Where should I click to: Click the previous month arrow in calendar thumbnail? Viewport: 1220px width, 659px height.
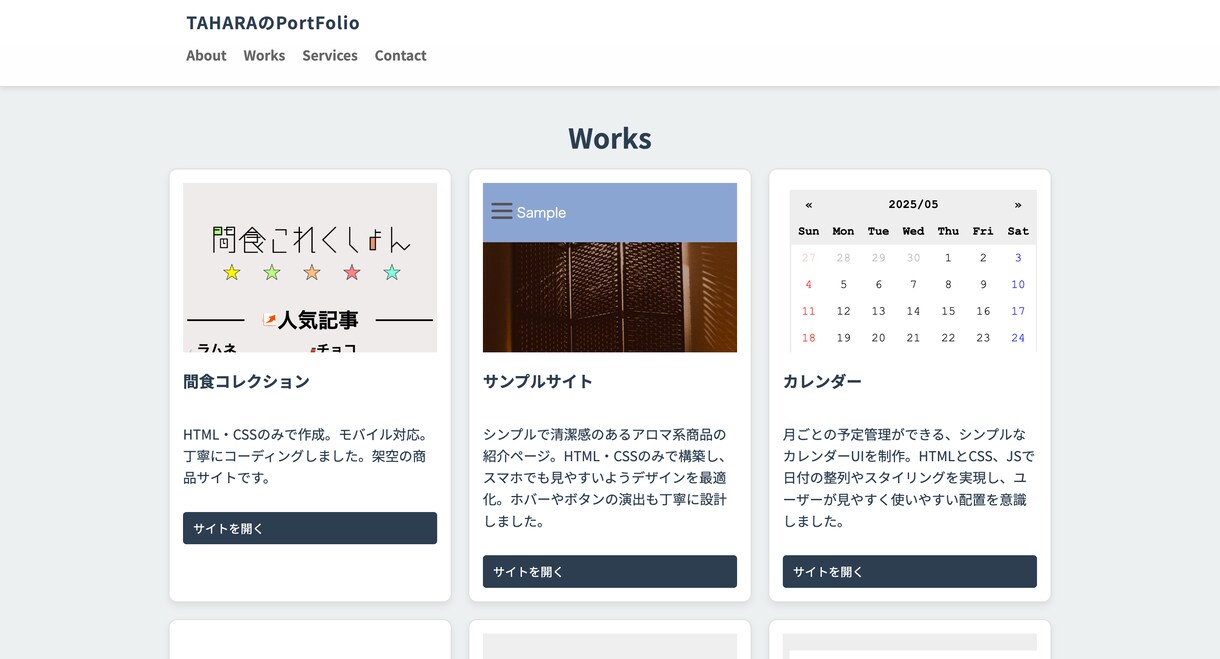pyautogui.click(x=809, y=204)
